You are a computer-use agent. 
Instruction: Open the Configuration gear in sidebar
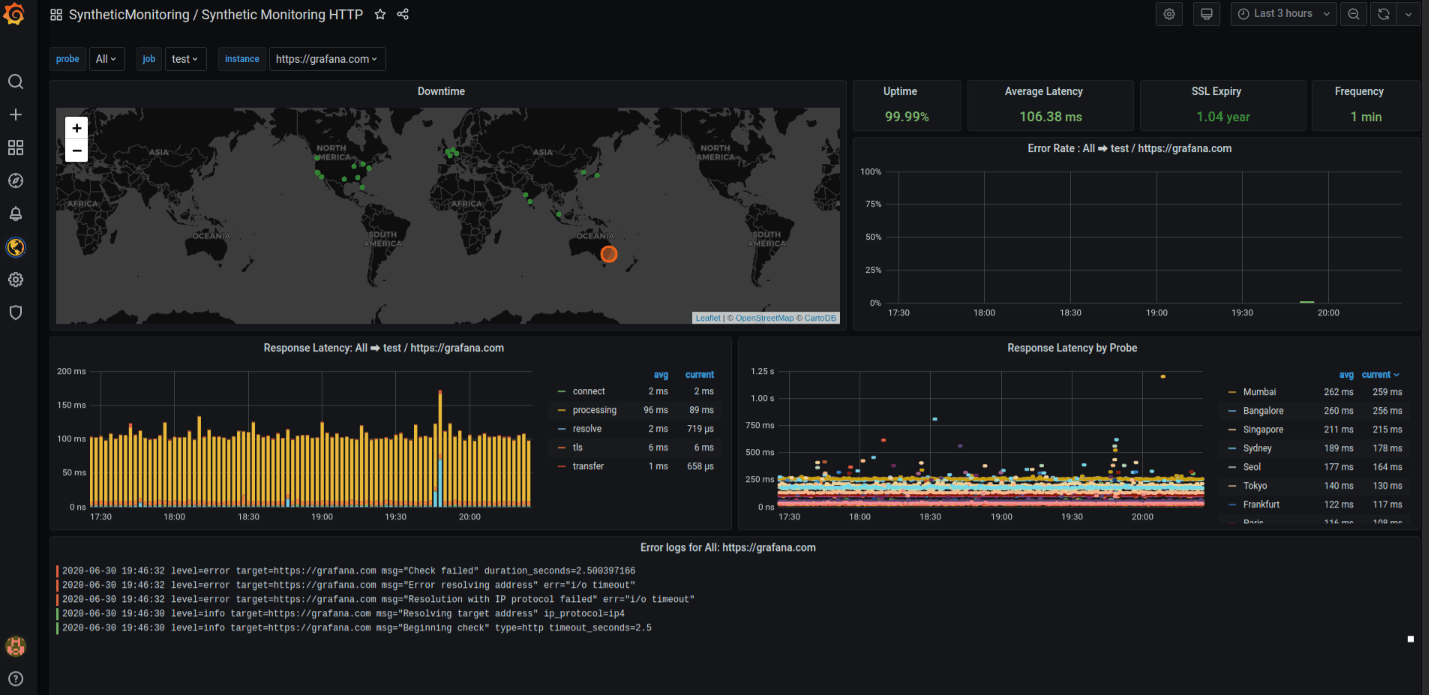pyautogui.click(x=15, y=280)
